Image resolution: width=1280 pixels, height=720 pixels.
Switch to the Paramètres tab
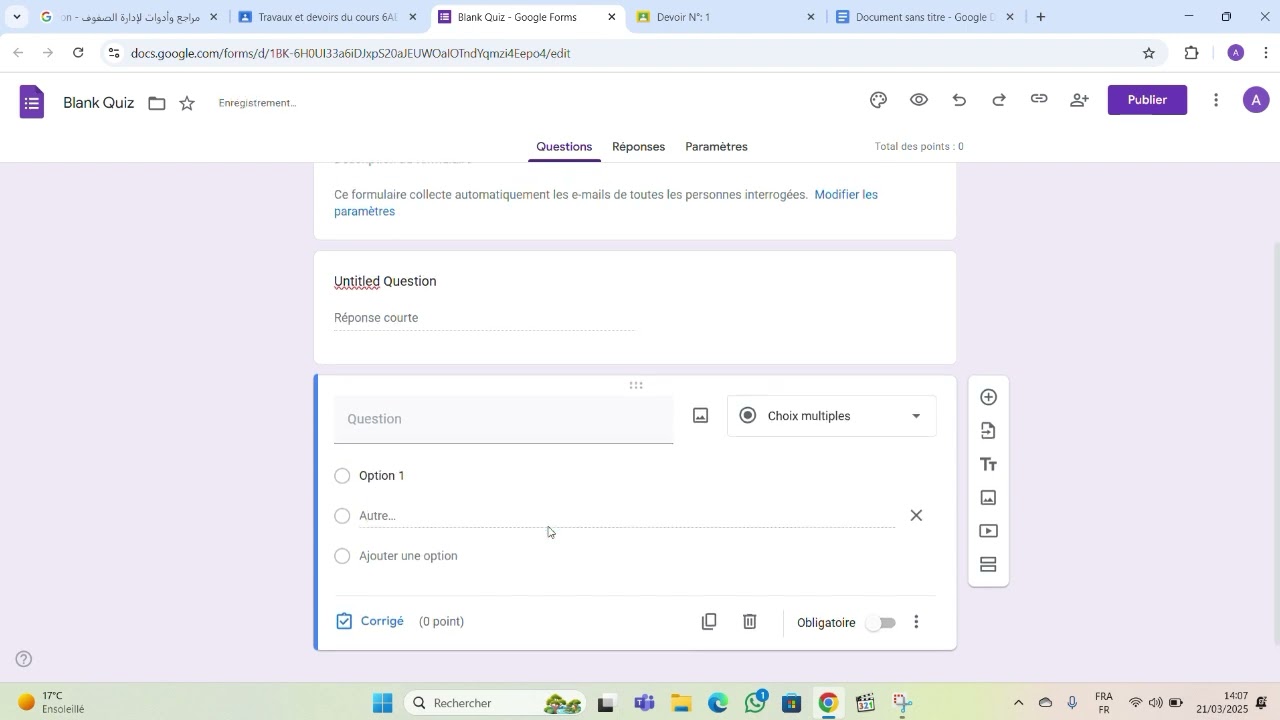coord(716,147)
